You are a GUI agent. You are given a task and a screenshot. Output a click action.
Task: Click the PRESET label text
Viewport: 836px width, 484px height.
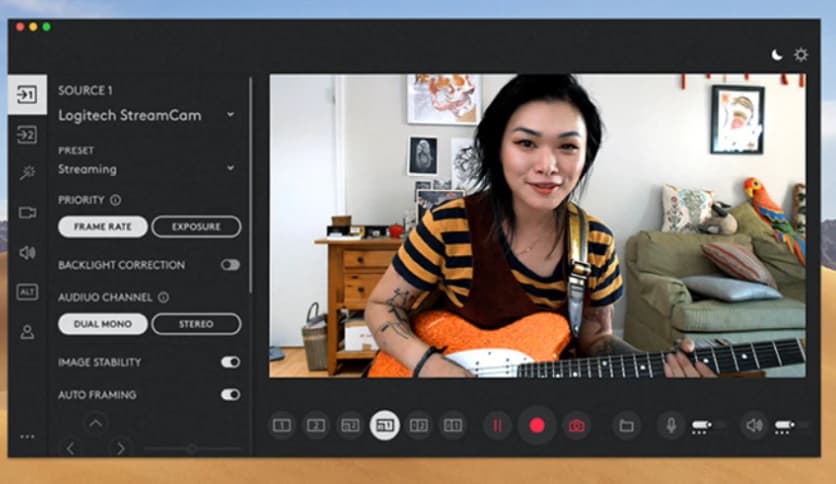click(76, 151)
